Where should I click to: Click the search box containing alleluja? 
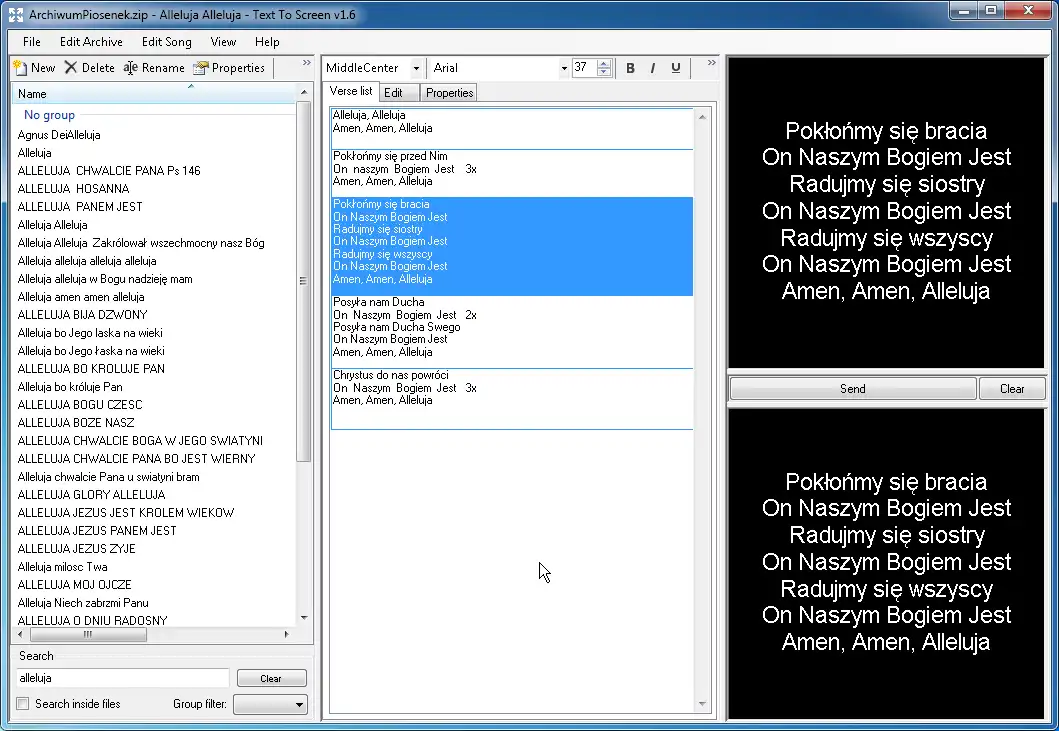coord(123,678)
